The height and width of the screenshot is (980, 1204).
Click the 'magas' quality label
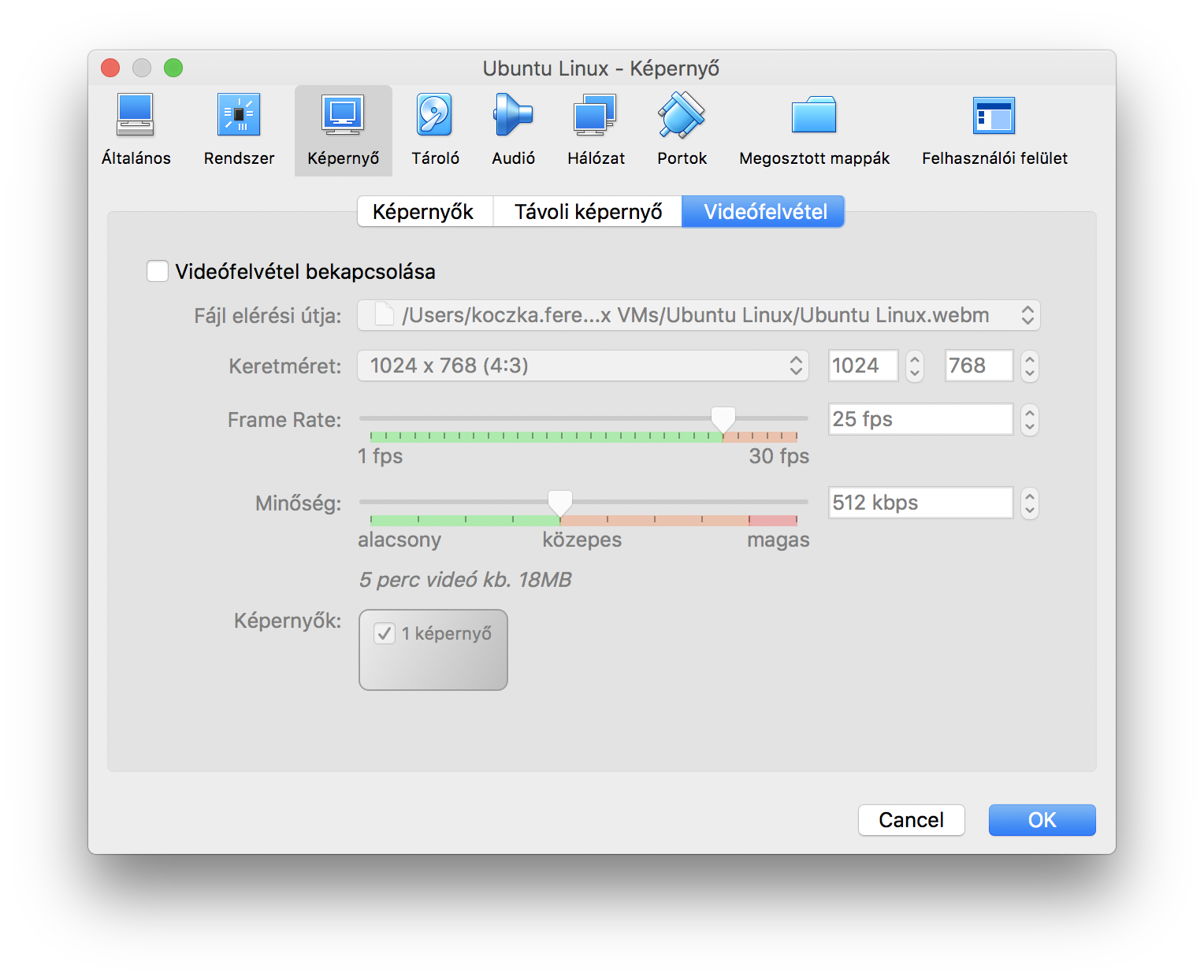coord(779,540)
